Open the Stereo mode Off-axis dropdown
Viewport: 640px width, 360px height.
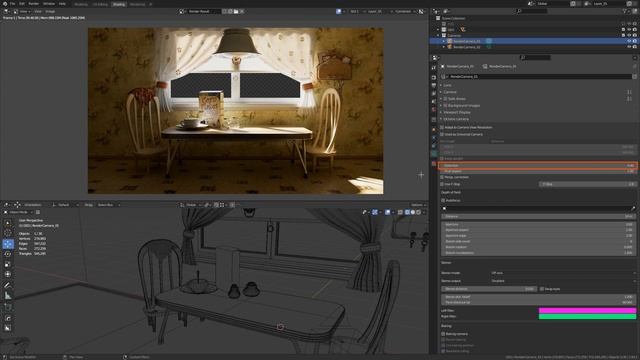[563, 273]
